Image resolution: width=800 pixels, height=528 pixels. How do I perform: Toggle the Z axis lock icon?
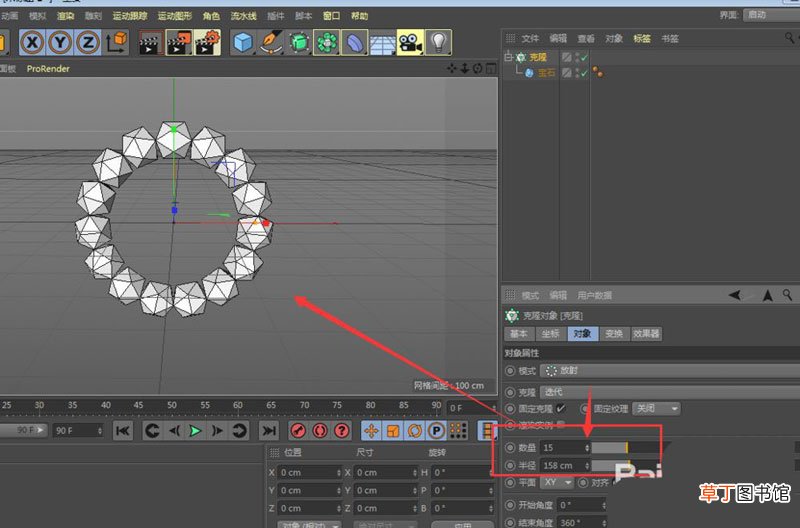(88, 42)
